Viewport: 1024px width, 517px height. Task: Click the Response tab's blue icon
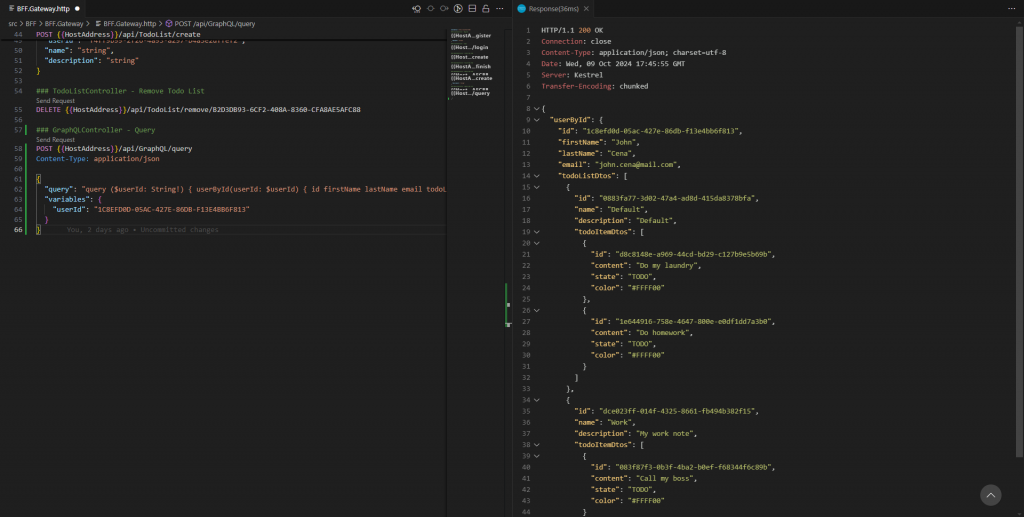click(521, 8)
